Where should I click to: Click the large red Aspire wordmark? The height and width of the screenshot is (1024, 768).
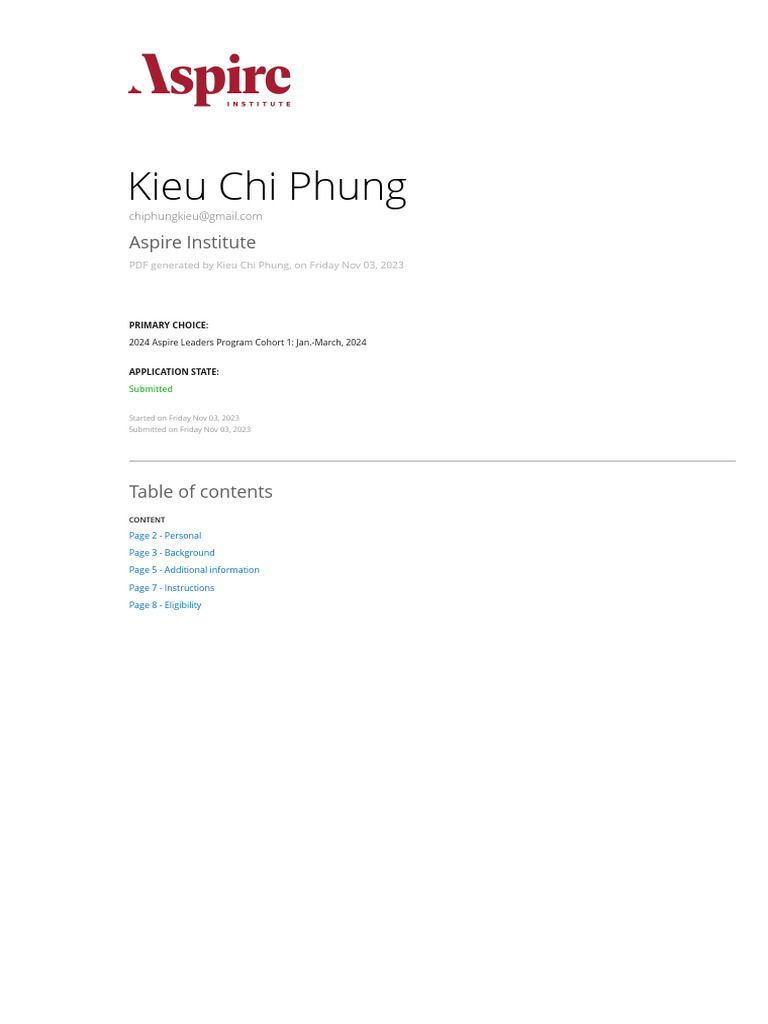[210, 76]
